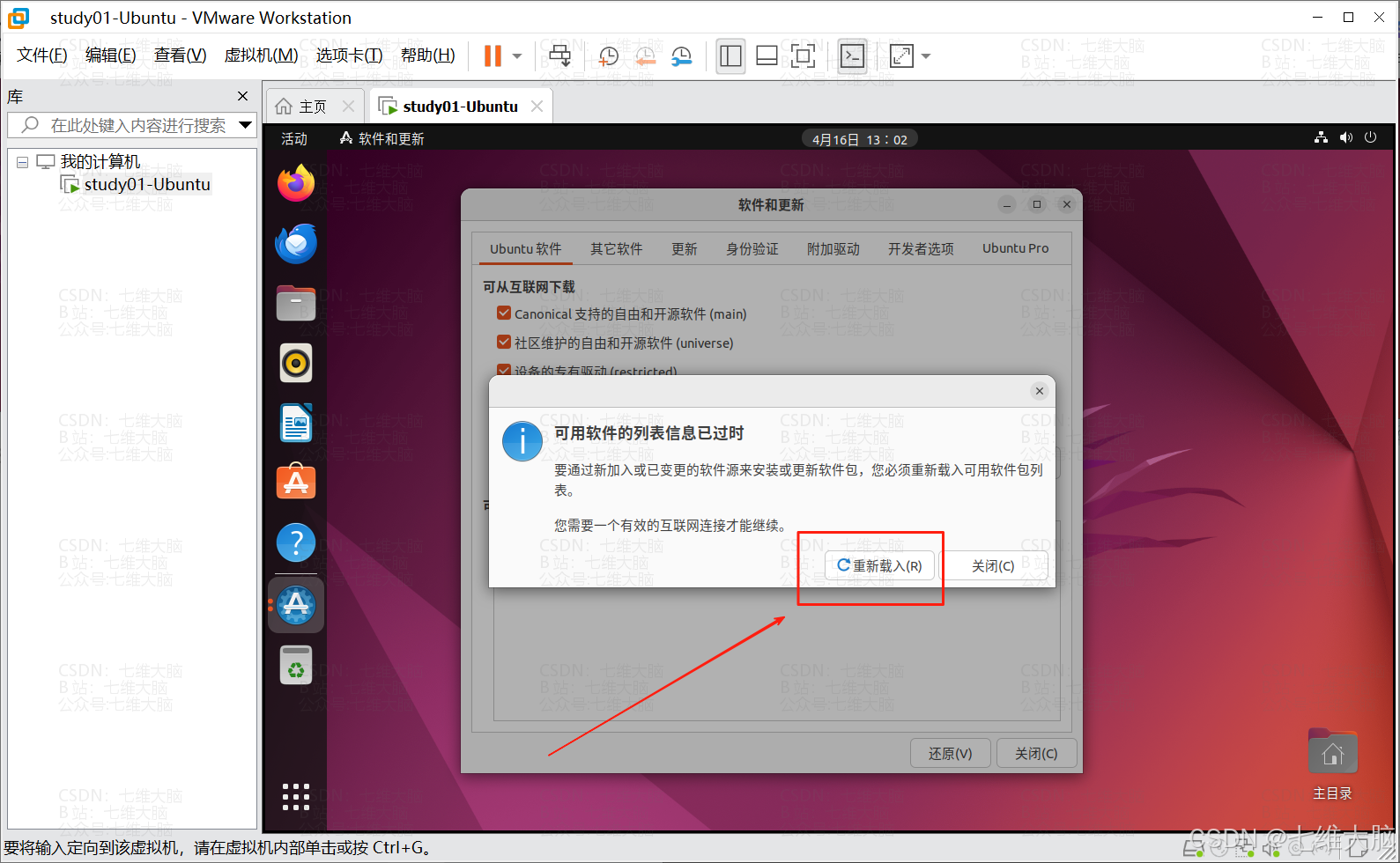
Task: Switch to the 附加驱动 tab
Action: 833,249
